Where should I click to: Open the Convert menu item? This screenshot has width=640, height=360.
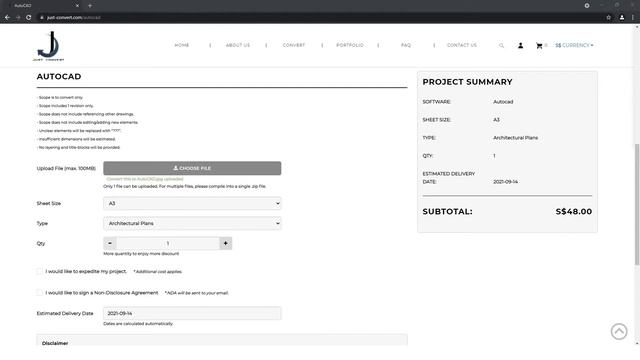click(x=293, y=45)
